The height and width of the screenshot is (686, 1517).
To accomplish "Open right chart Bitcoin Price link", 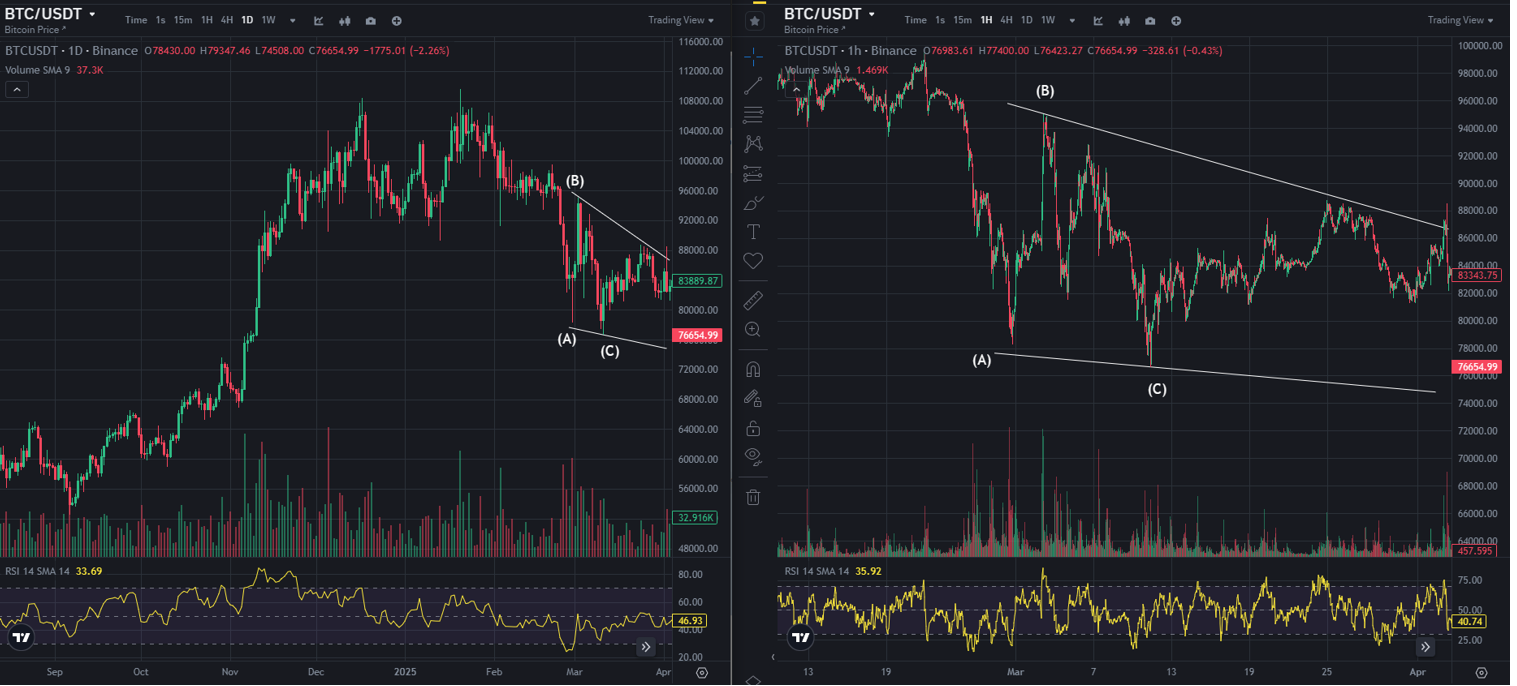I will [815, 30].
